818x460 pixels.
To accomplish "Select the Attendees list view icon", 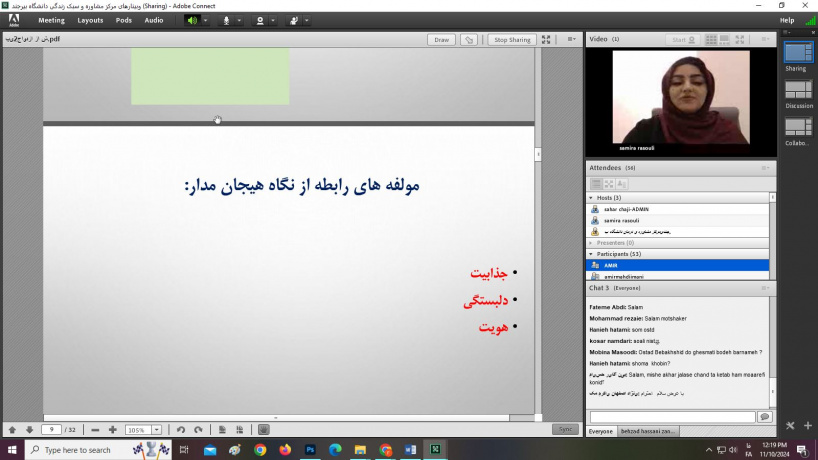I will point(596,184).
